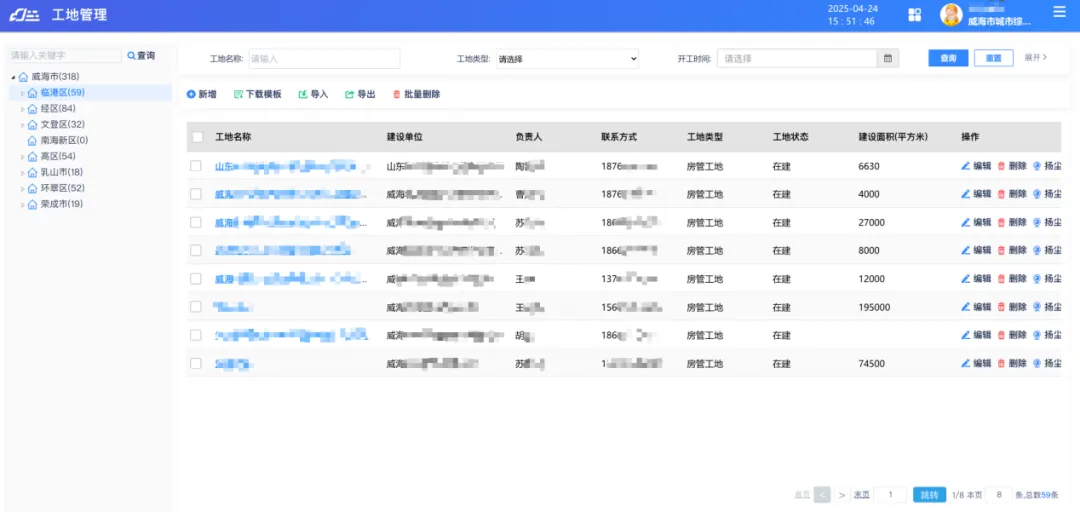Select 经区(84) in the region tree

click(x=57, y=109)
